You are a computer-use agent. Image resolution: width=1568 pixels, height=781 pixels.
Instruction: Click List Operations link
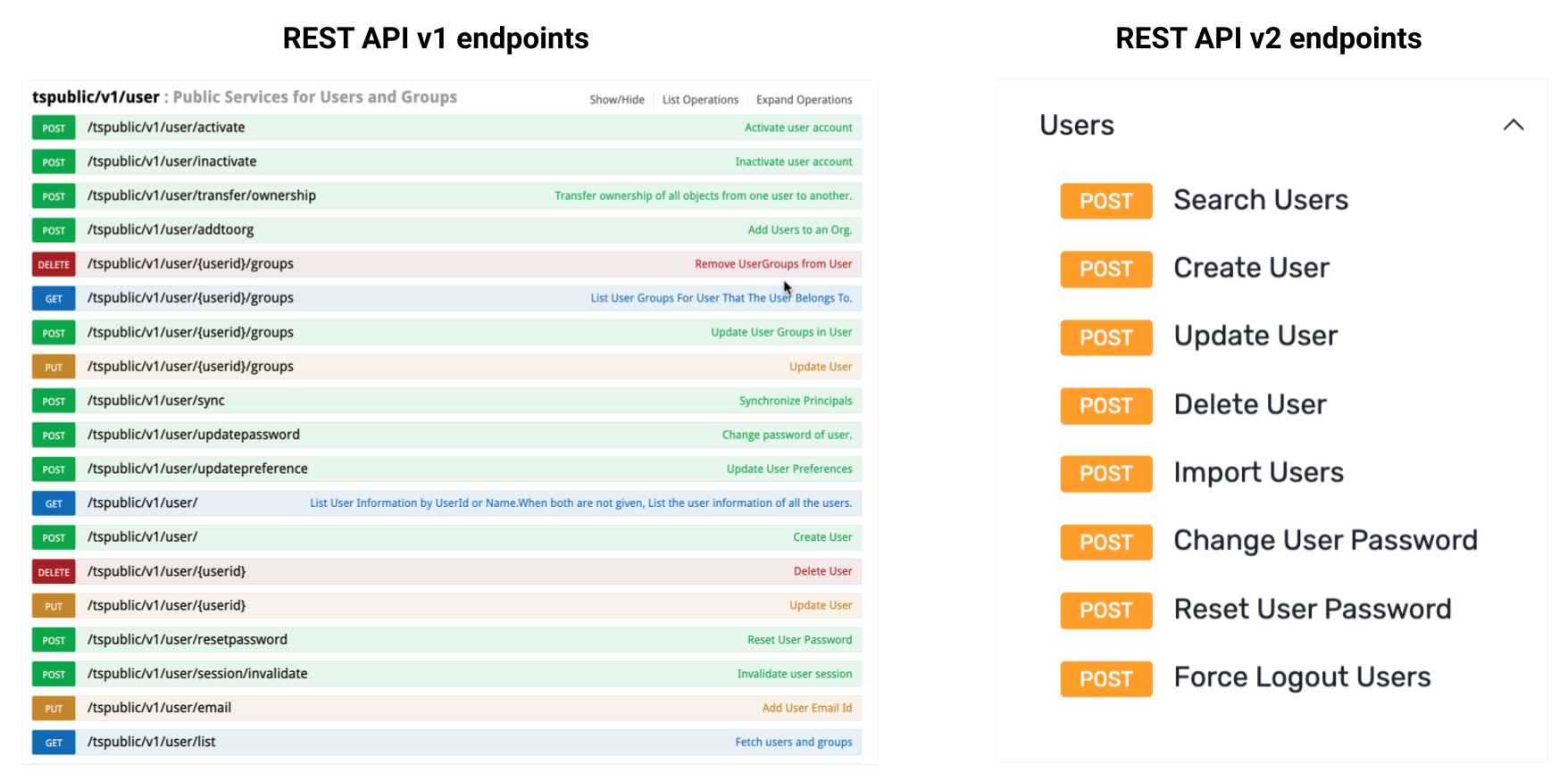(700, 100)
